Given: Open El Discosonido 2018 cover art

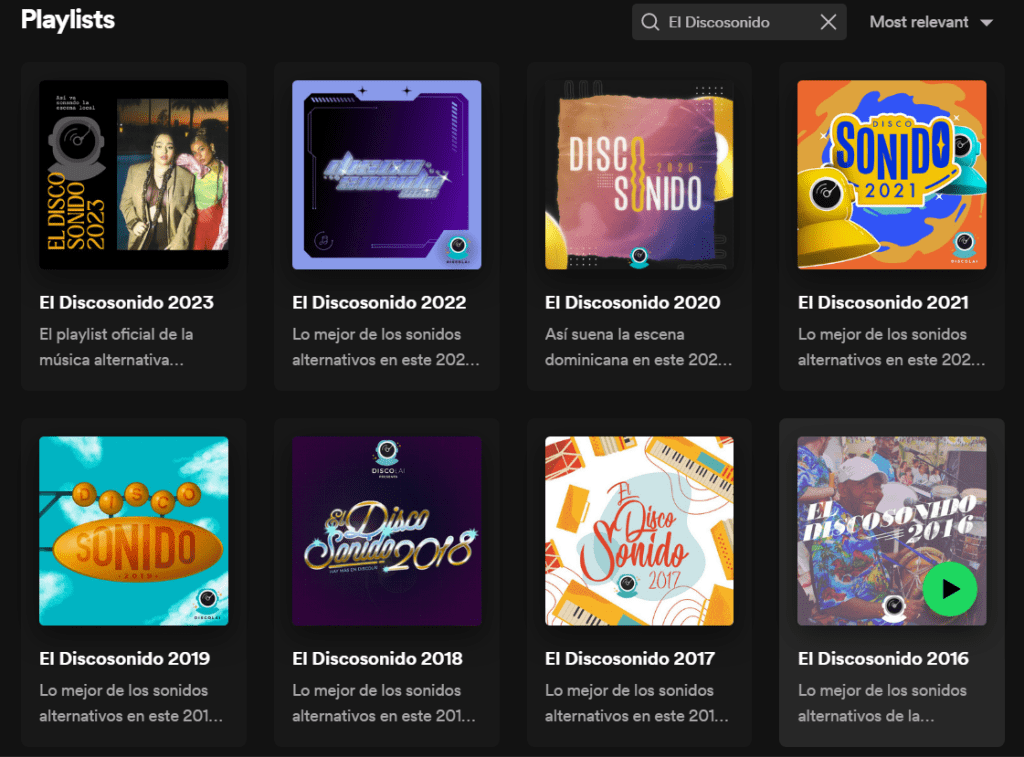Looking at the screenshot, I should [x=386, y=531].
